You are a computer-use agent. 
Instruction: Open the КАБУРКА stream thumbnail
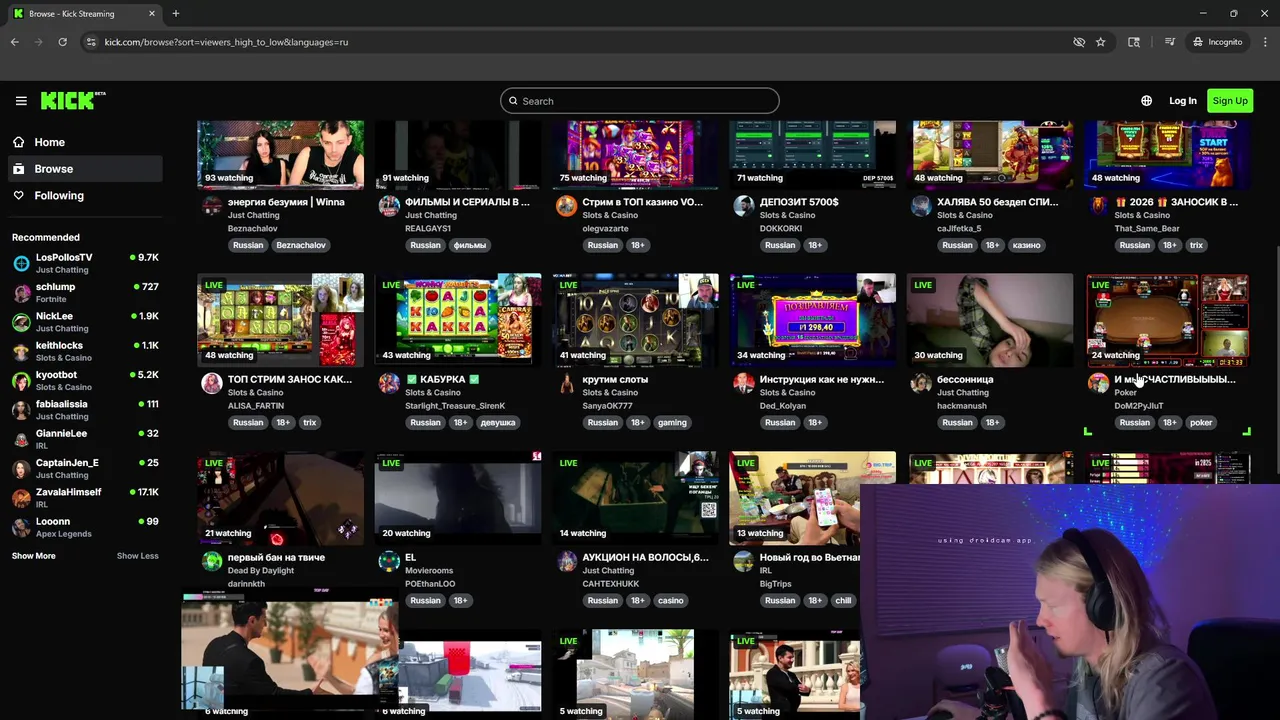click(458, 320)
